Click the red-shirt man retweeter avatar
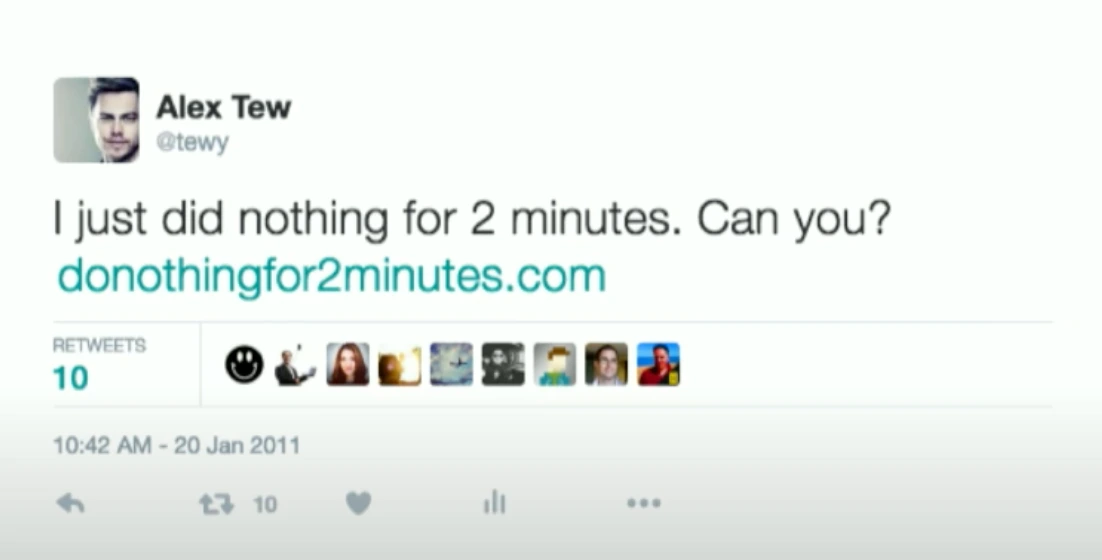Image resolution: width=1102 pixels, height=560 pixels. pyautogui.click(x=659, y=365)
